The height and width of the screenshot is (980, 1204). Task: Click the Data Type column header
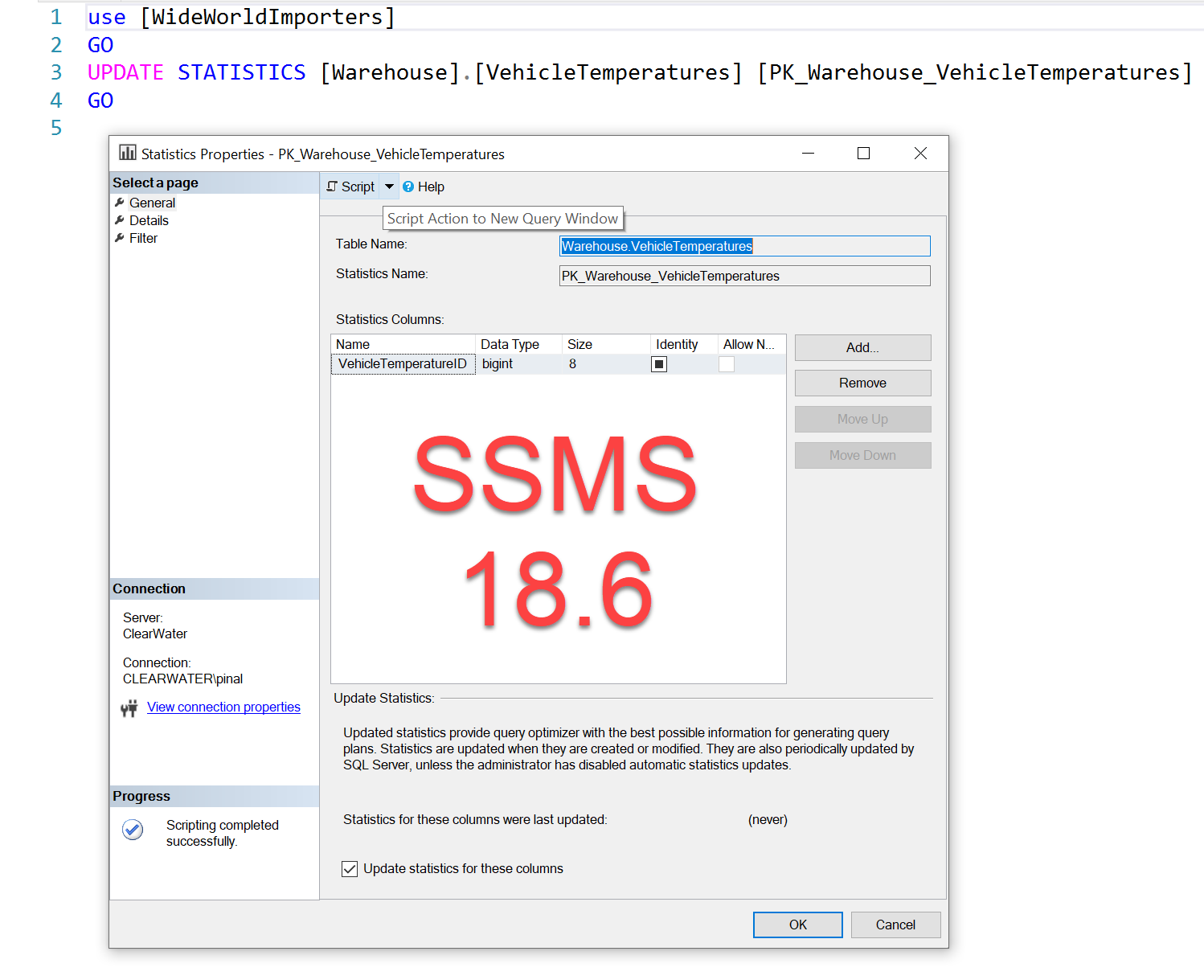[x=518, y=344]
